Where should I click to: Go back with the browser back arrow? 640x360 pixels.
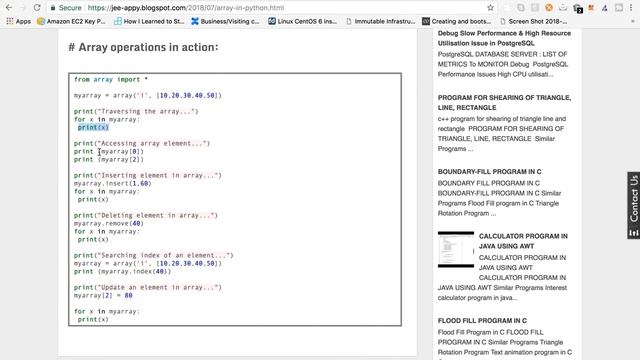point(9,7)
